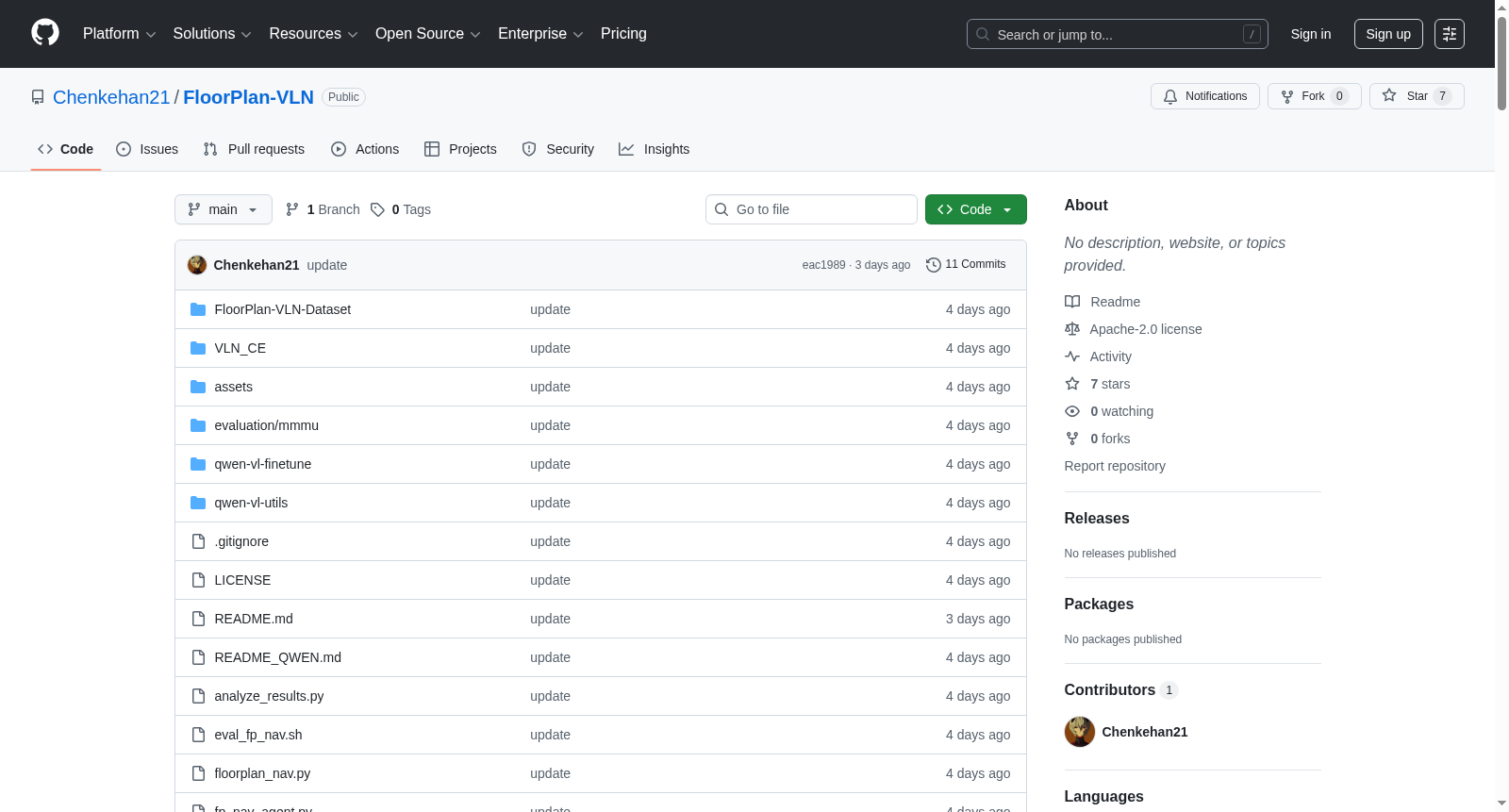Click the eval_fp_nav.sh file icon

198,735
